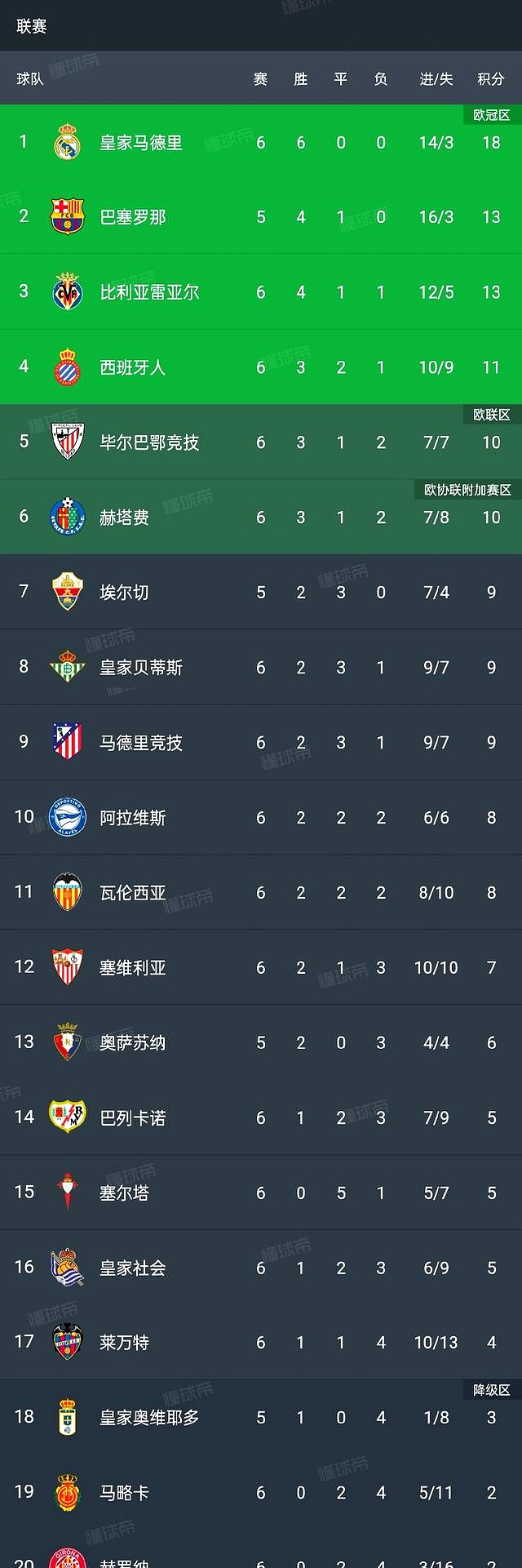Viewport: 522px width, 1568px height.
Task: Click the 积分 column header
Action: click(x=491, y=80)
